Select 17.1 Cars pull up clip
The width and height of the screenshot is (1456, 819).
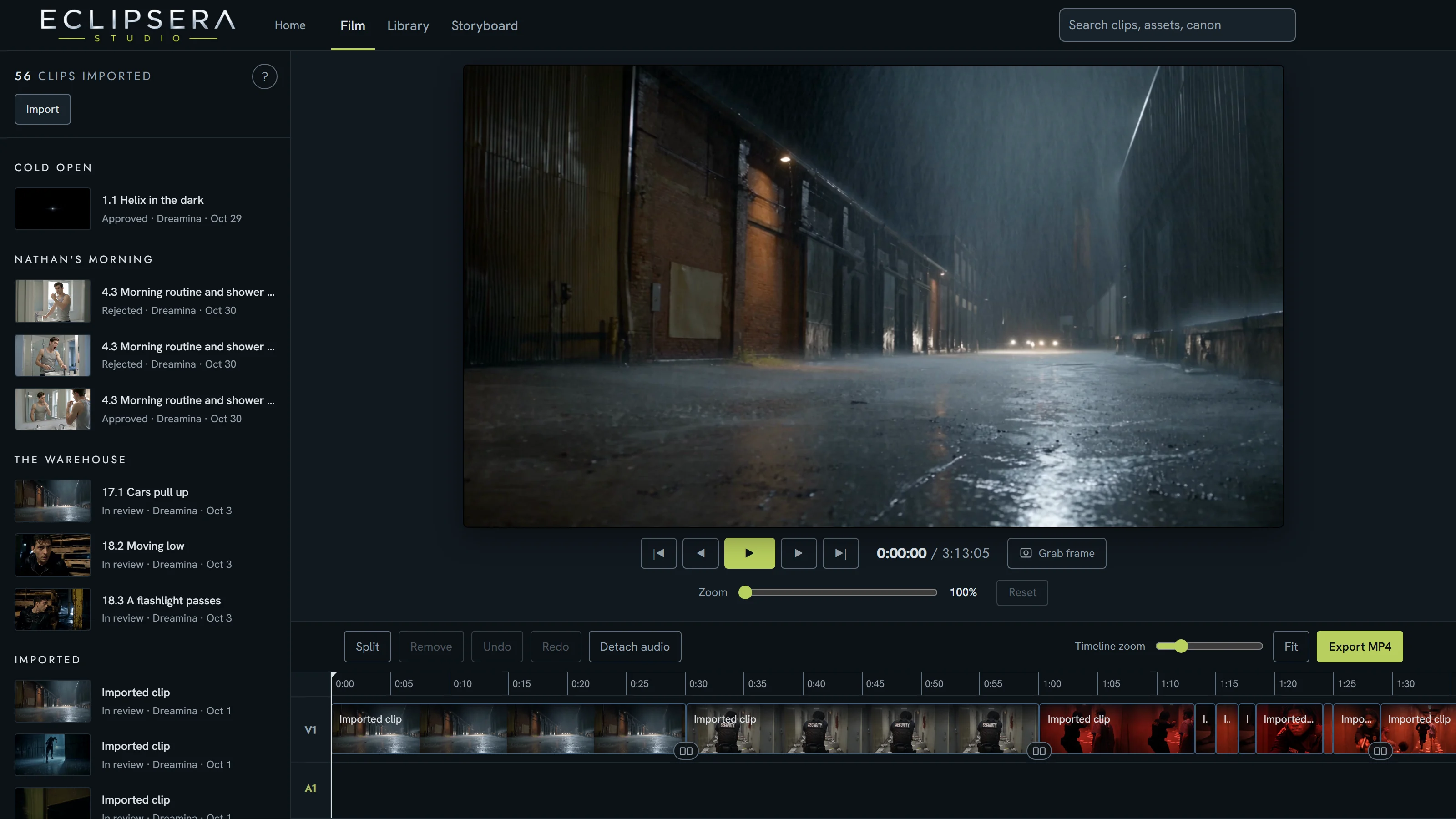click(145, 501)
